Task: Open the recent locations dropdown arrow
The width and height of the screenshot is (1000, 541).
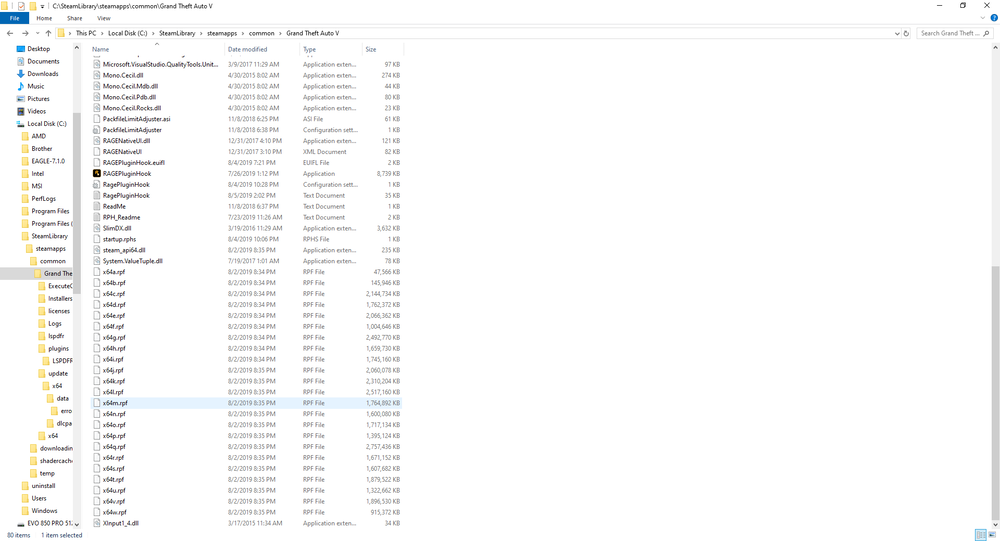Action: pyautogui.click(x=37, y=33)
